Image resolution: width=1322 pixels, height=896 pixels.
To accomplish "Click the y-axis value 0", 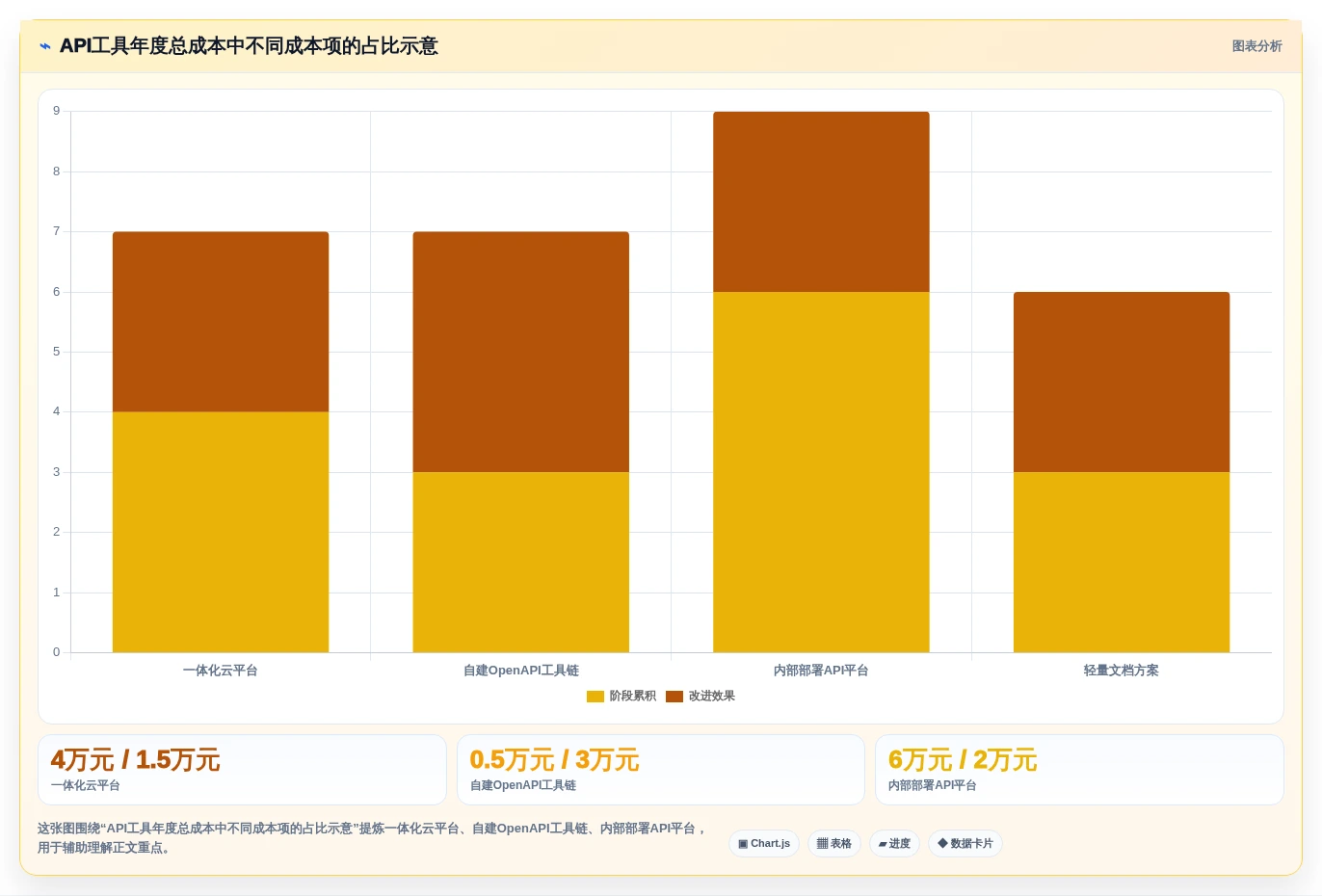I will [57, 652].
